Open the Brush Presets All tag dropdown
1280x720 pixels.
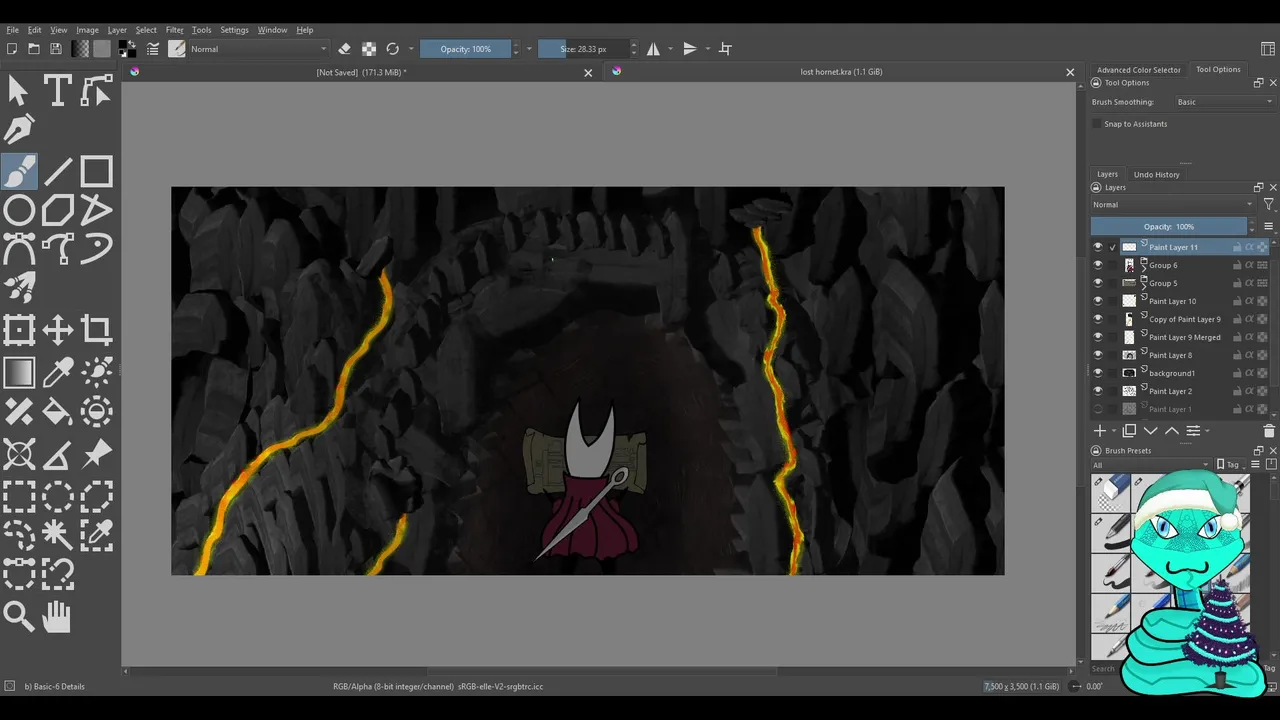click(x=1151, y=465)
